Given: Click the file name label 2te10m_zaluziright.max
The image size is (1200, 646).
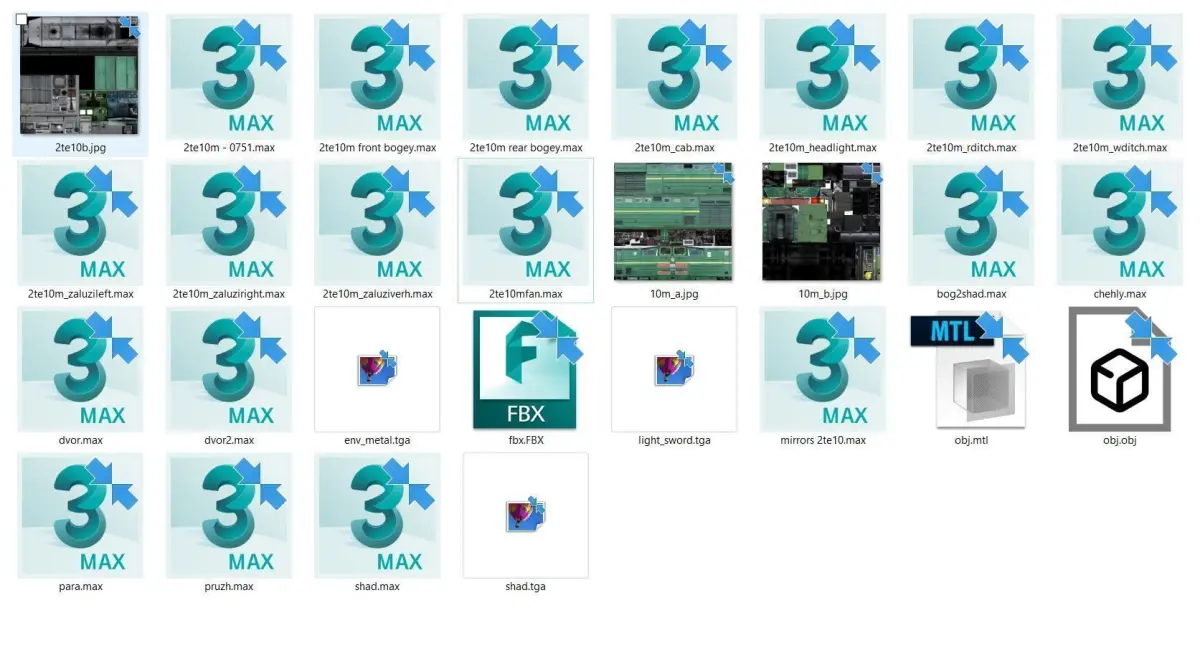Looking at the screenshot, I should click(x=229, y=294).
